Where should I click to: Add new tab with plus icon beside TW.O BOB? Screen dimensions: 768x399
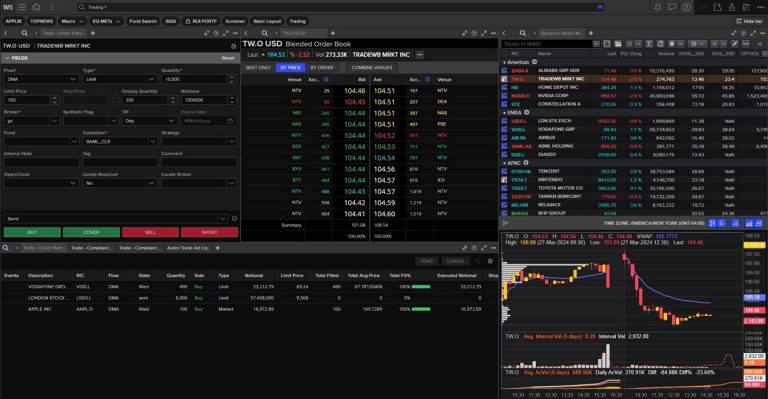click(x=333, y=33)
